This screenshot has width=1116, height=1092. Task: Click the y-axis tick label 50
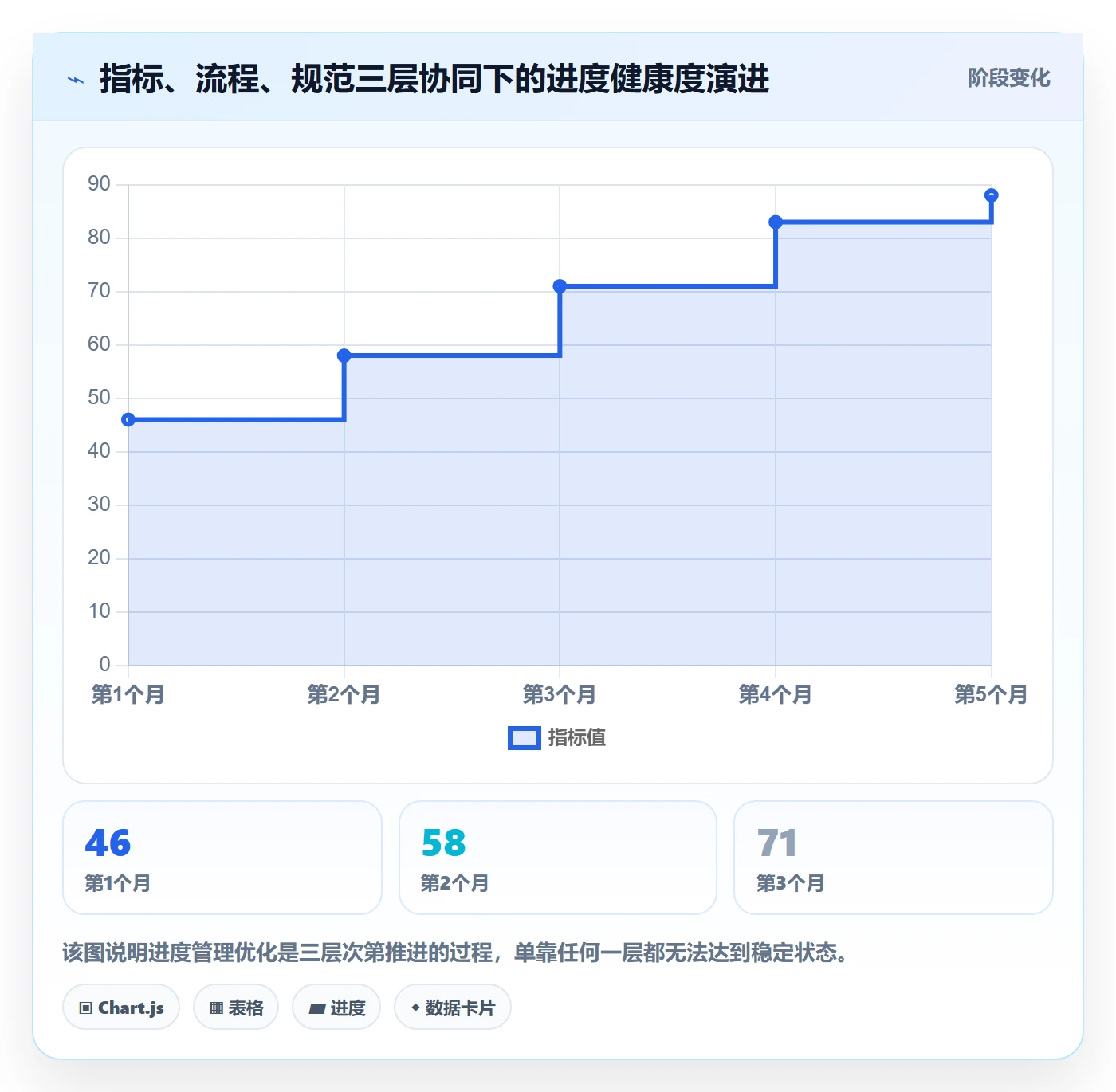(x=99, y=398)
